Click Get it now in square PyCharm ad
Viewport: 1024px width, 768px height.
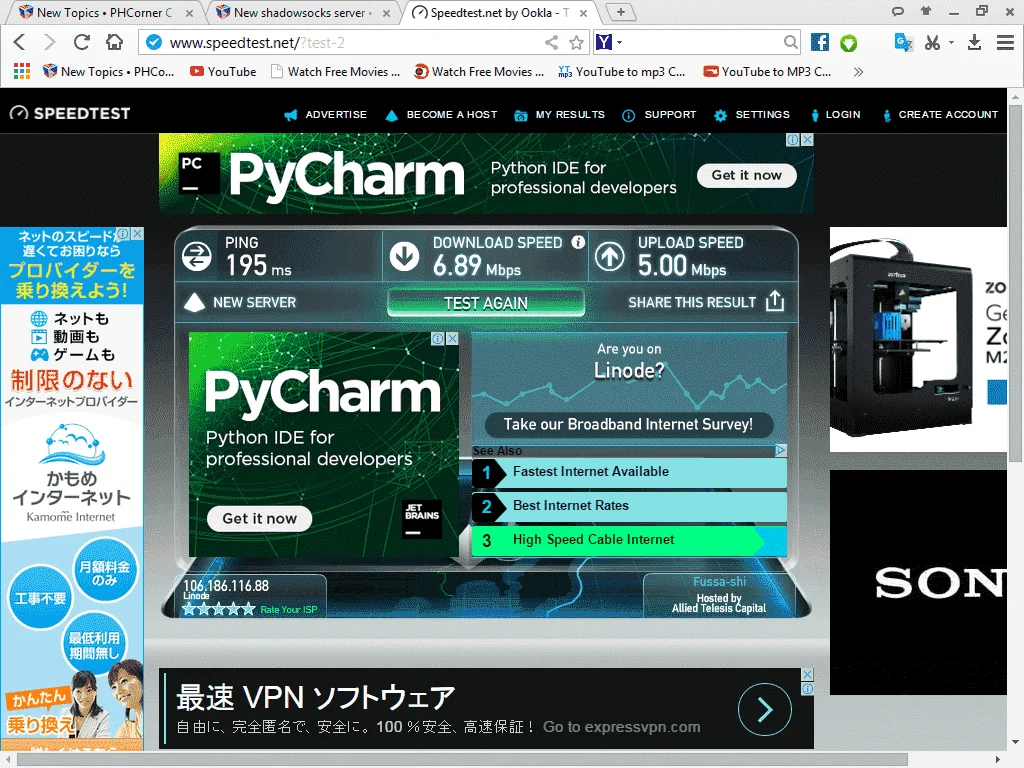(259, 519)
